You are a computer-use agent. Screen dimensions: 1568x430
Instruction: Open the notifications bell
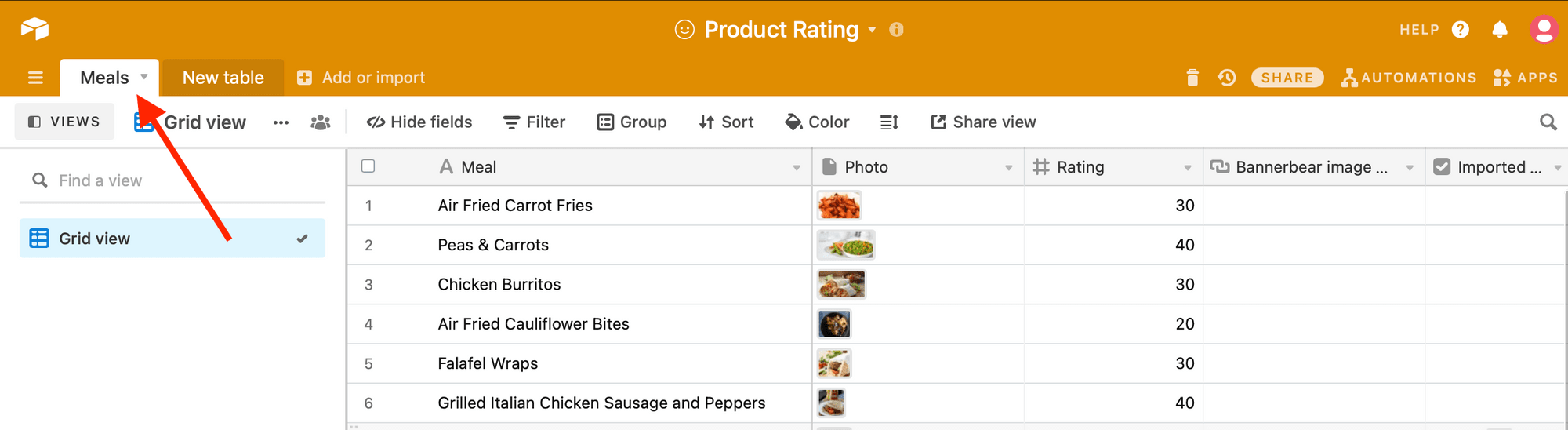point(1500,30)
